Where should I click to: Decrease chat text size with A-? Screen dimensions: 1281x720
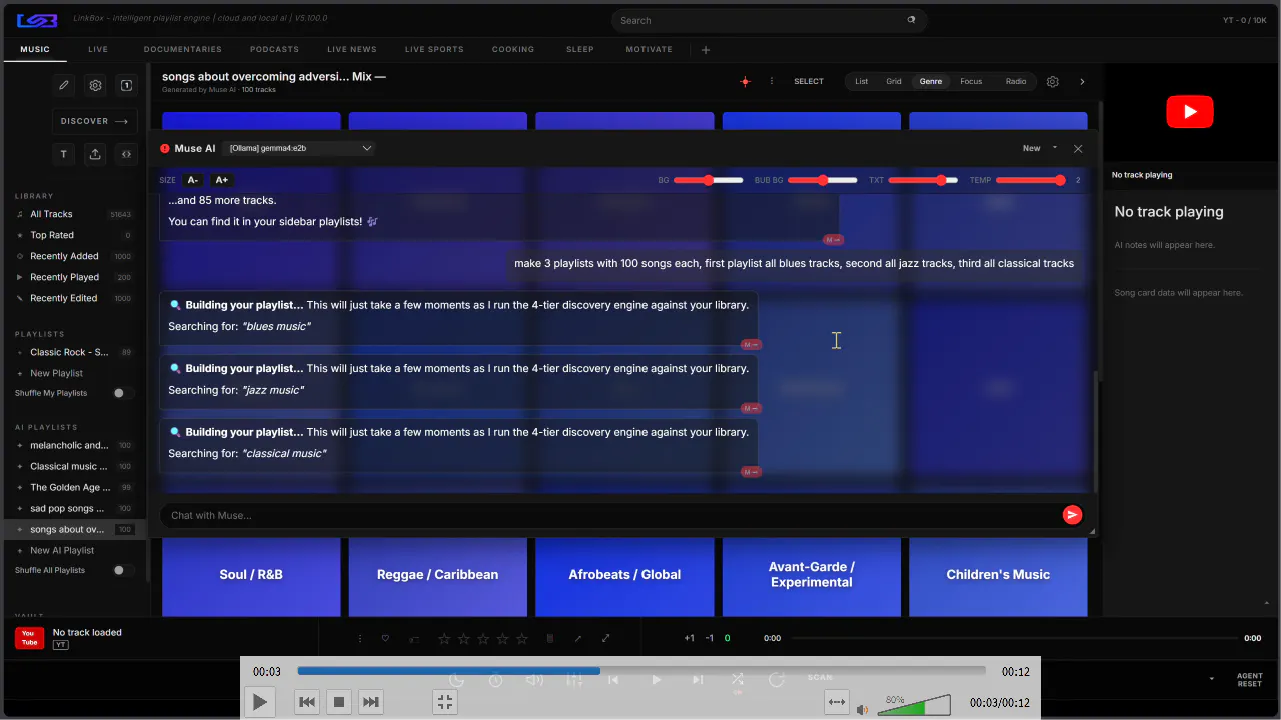(193, 180)
